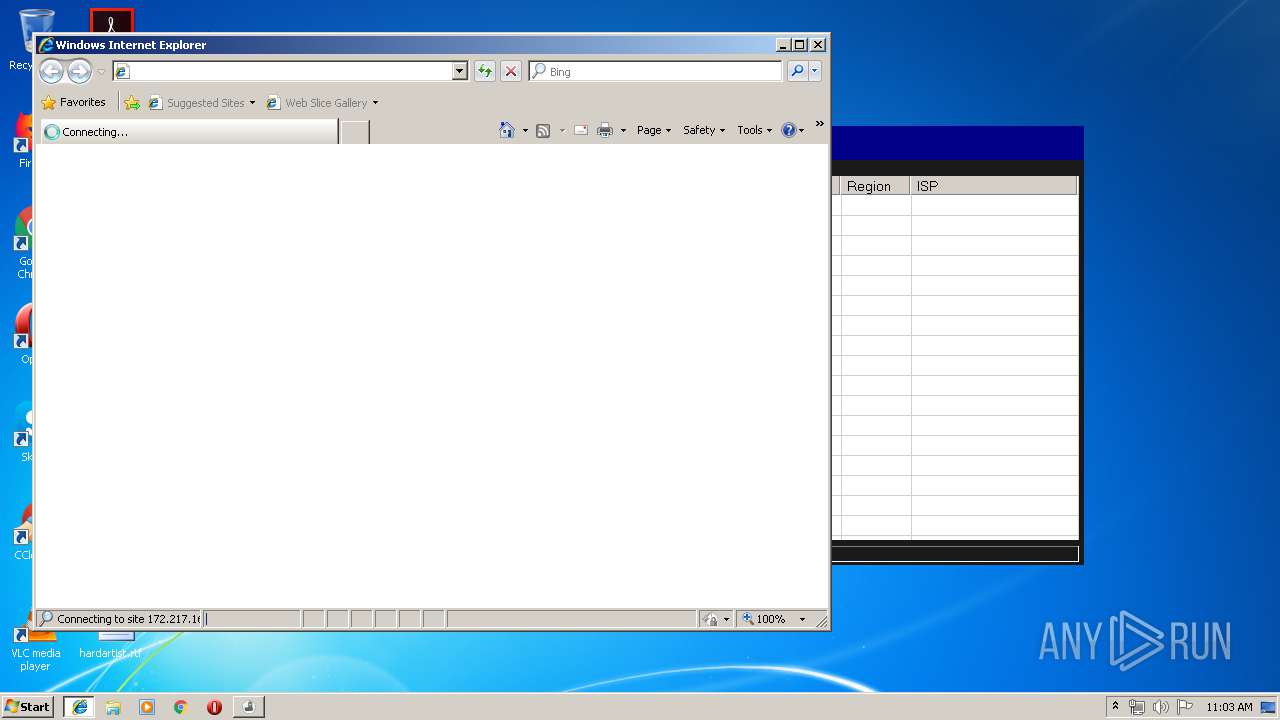Open the Suggested Sites link
Screen dimensions: 1280x720
201,102
